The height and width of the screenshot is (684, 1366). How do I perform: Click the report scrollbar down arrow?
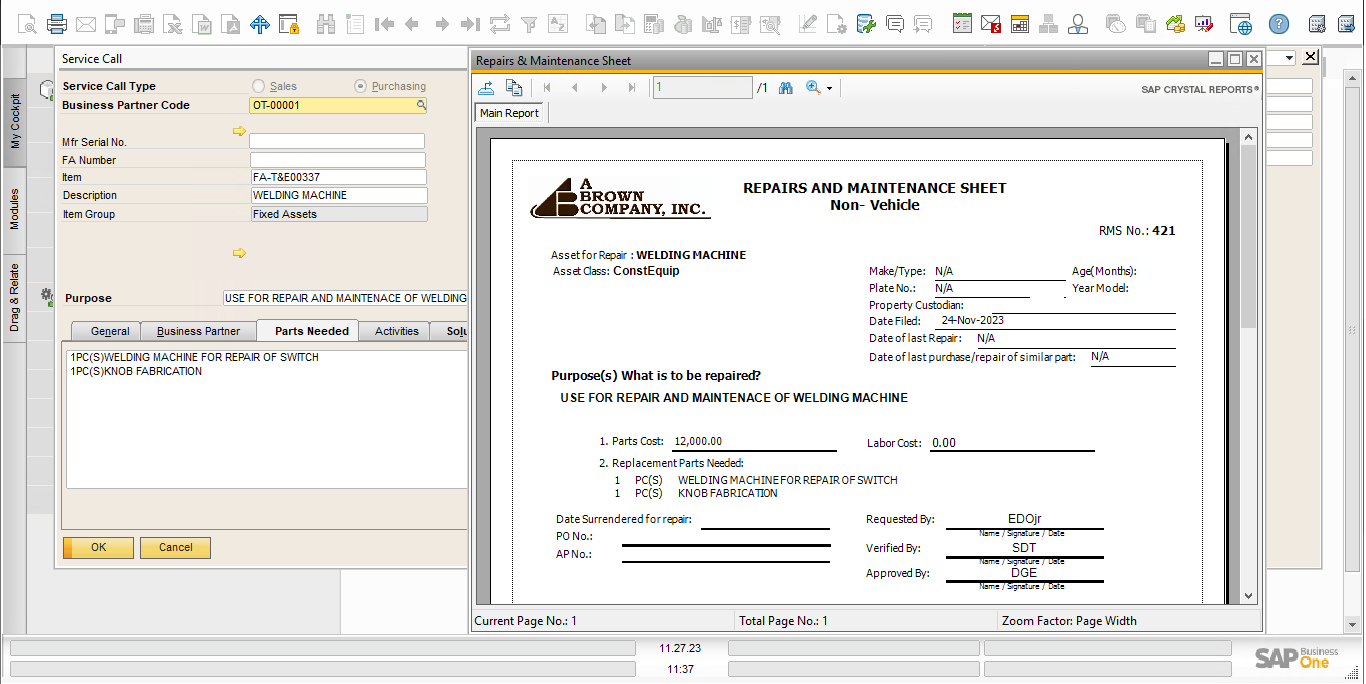coord(1248,596)
